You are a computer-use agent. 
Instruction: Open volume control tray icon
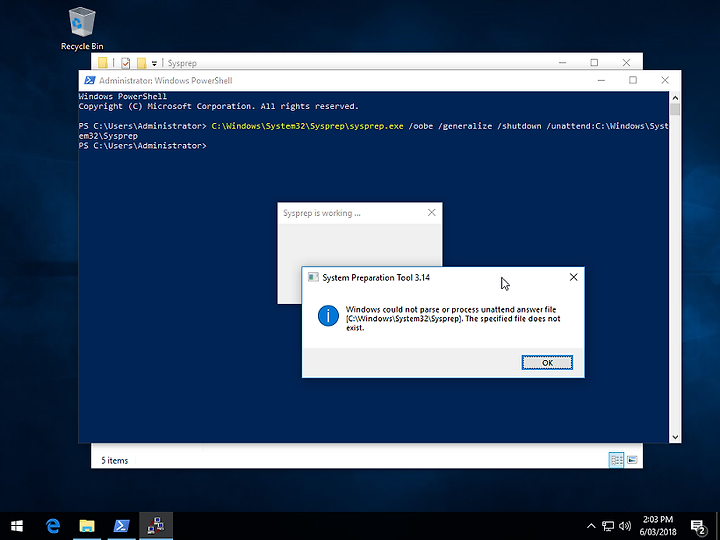coord(624,526)
